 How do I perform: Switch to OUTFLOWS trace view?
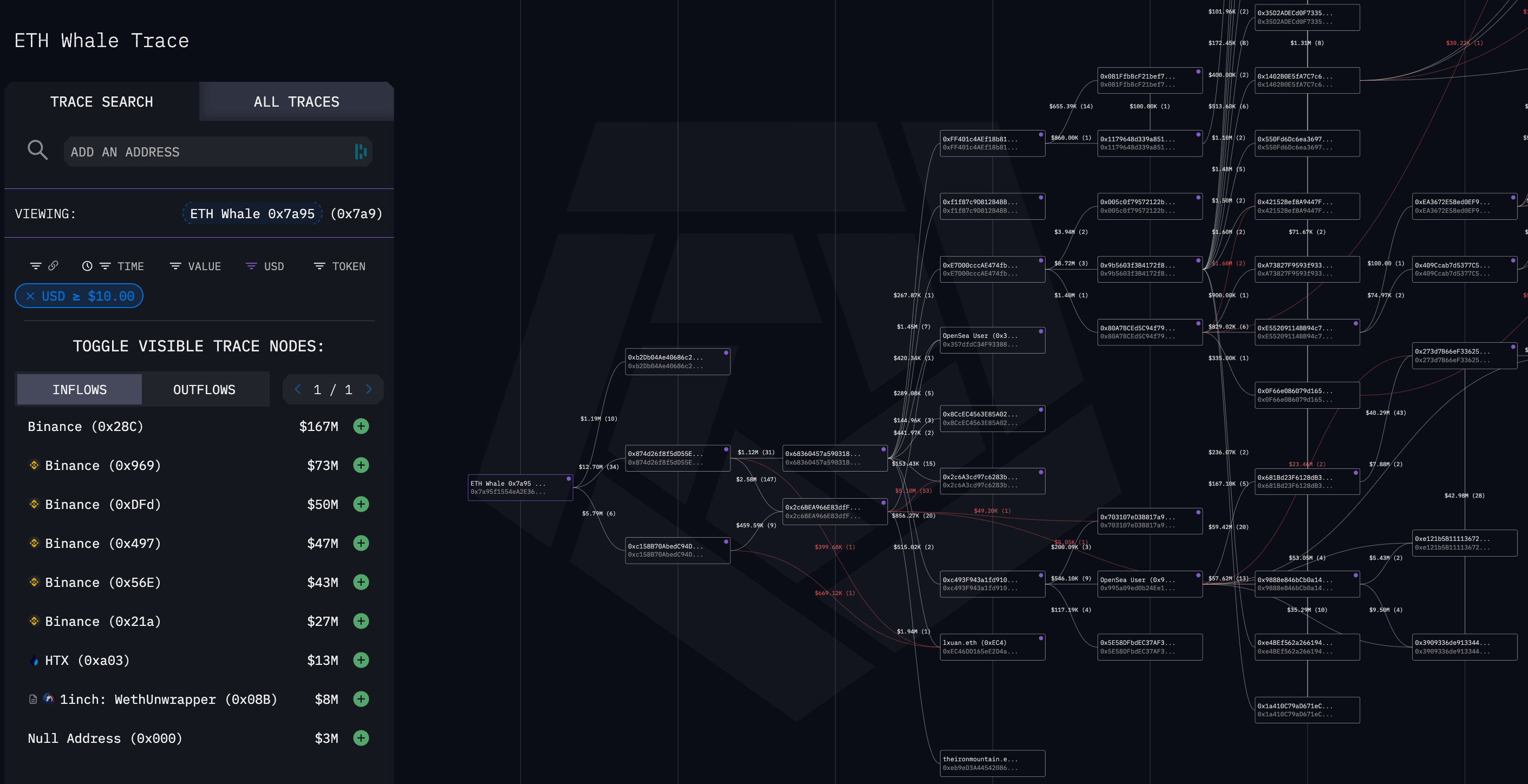204,388
